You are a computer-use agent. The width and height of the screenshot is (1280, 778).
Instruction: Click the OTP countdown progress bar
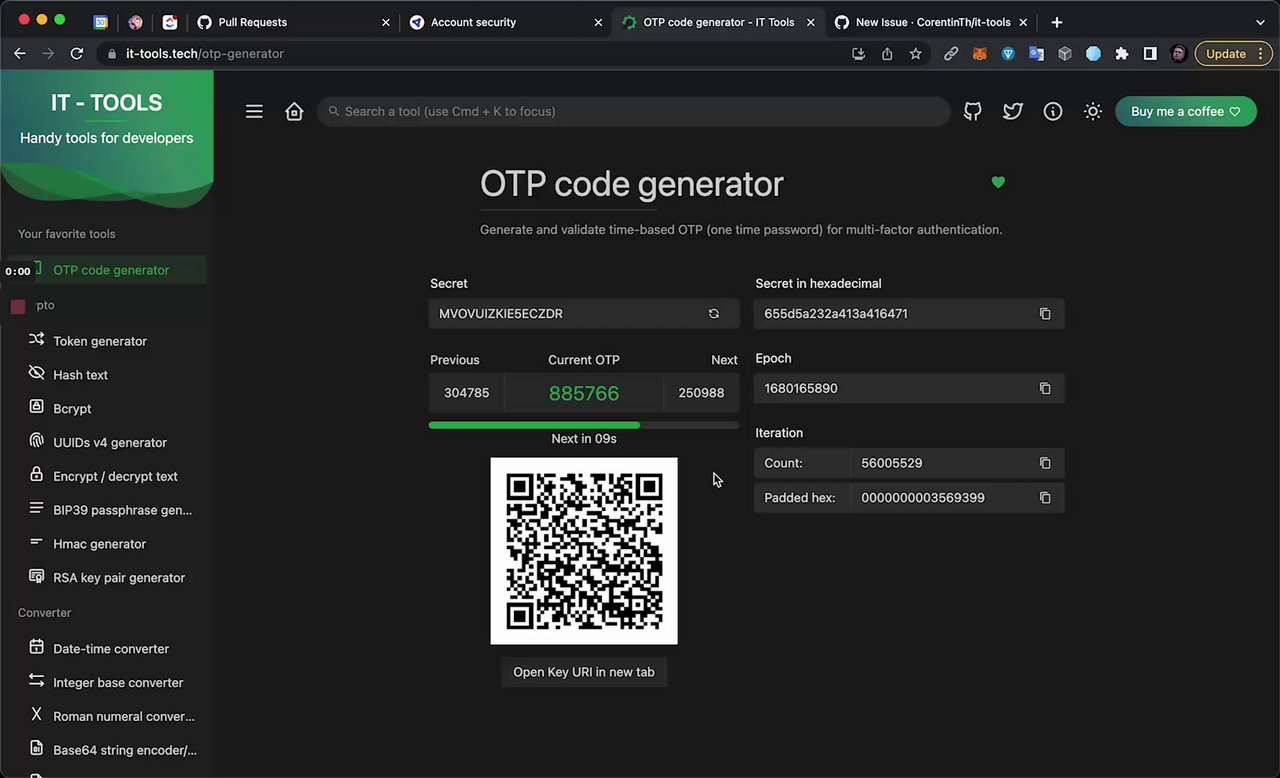584,425
